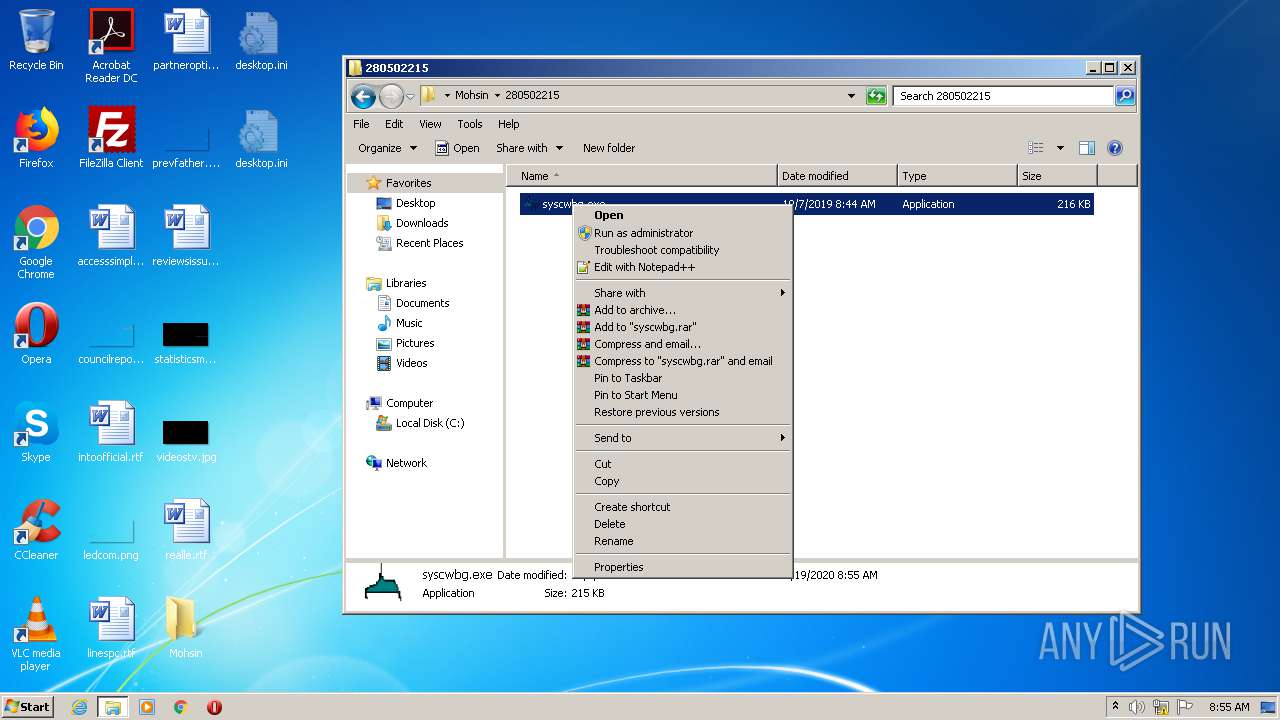Click Chrome icon in the taskbar
The height and width of the screenshot is (720, 1280).
pos(180,707)
